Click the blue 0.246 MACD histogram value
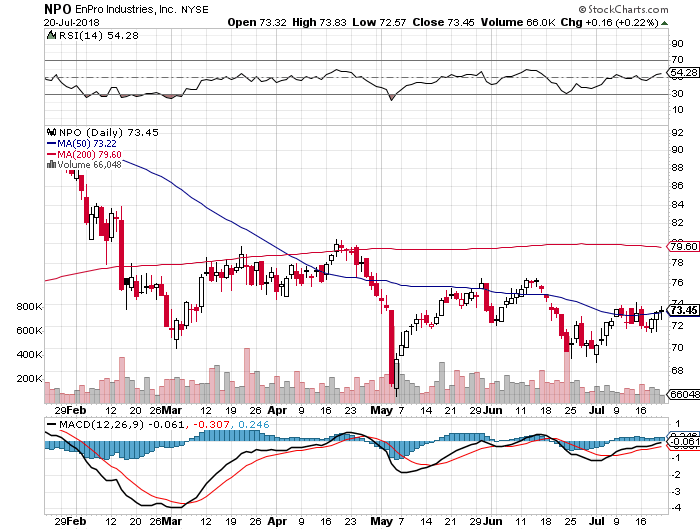 tap(254, 424)
